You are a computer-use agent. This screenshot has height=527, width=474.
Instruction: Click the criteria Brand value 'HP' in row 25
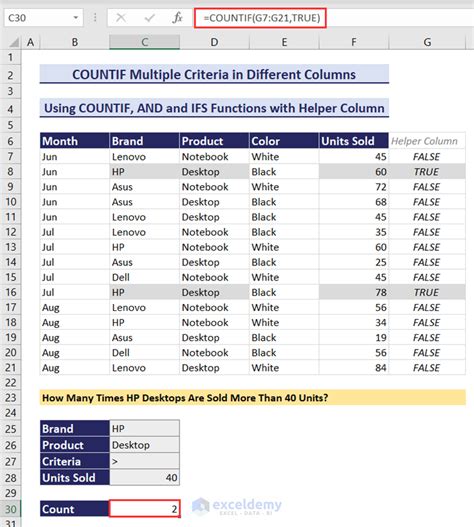coord(145,429)
